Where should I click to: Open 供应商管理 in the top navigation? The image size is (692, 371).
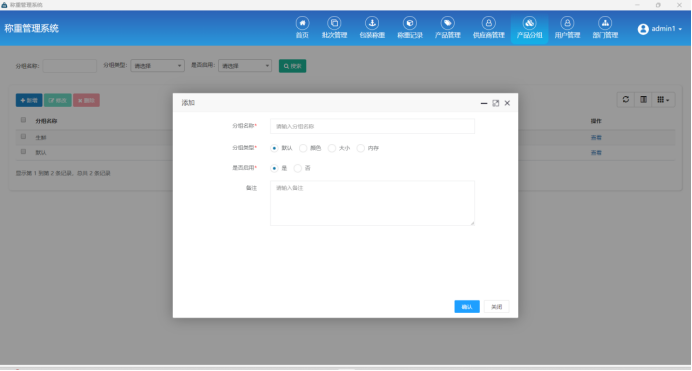point(489,28)
